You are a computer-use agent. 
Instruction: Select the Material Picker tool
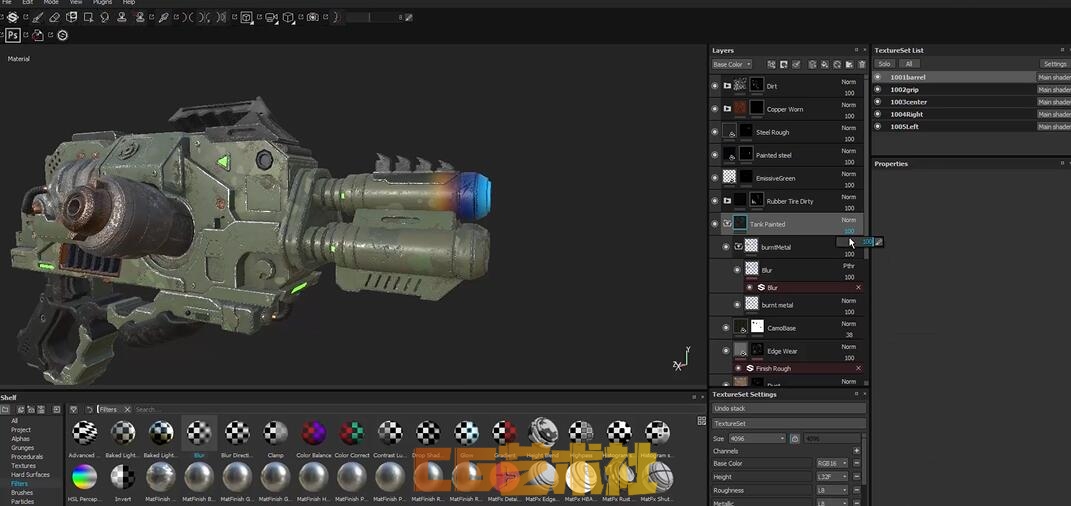164,18
